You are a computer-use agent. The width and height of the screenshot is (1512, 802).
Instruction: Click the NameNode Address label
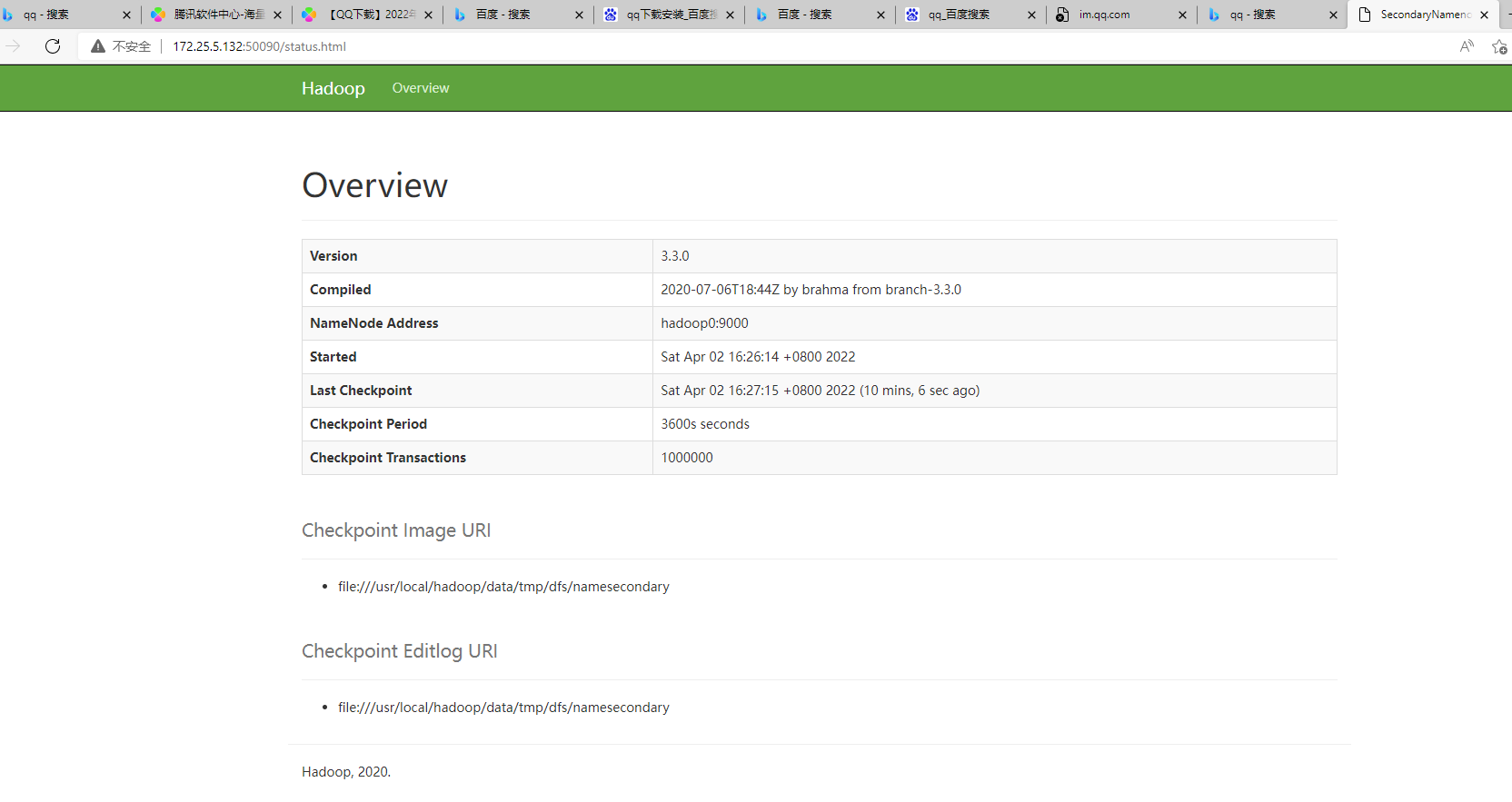point(374,323)
